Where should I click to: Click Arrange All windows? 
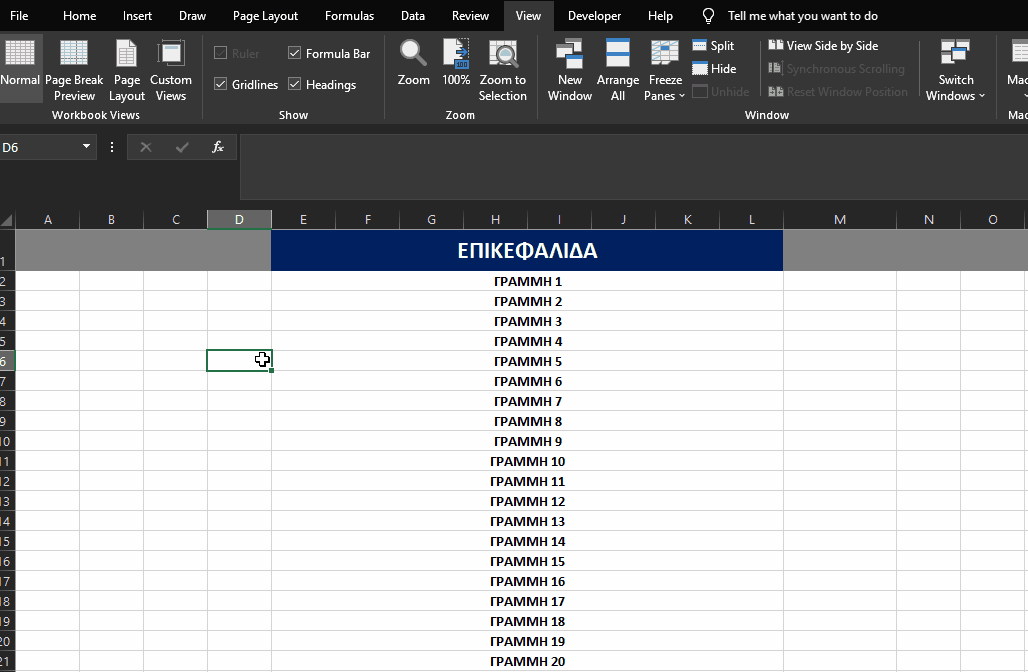(x=617, y=68)
